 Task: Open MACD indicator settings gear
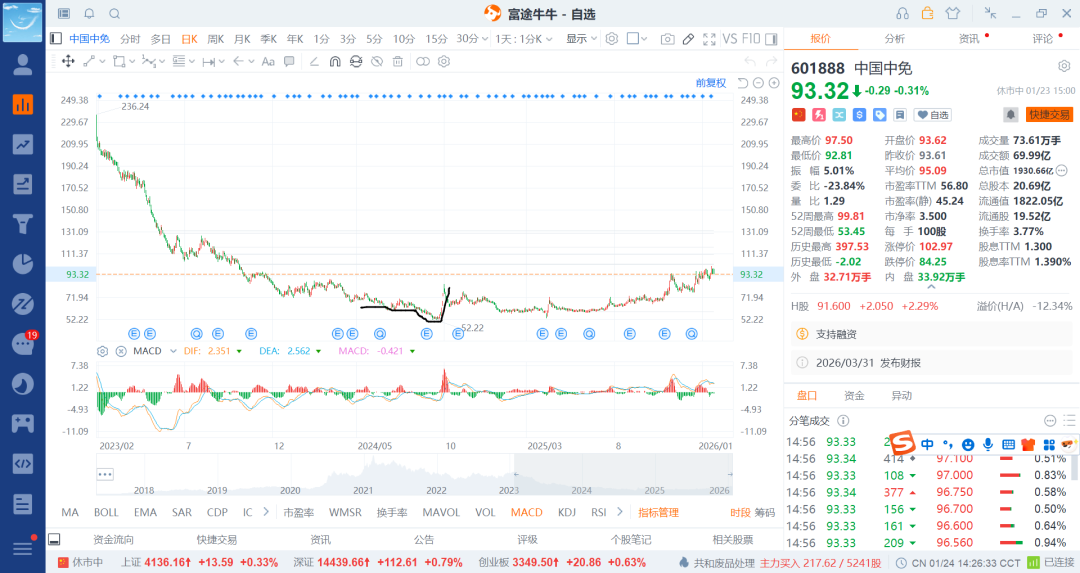coord(103,351)
